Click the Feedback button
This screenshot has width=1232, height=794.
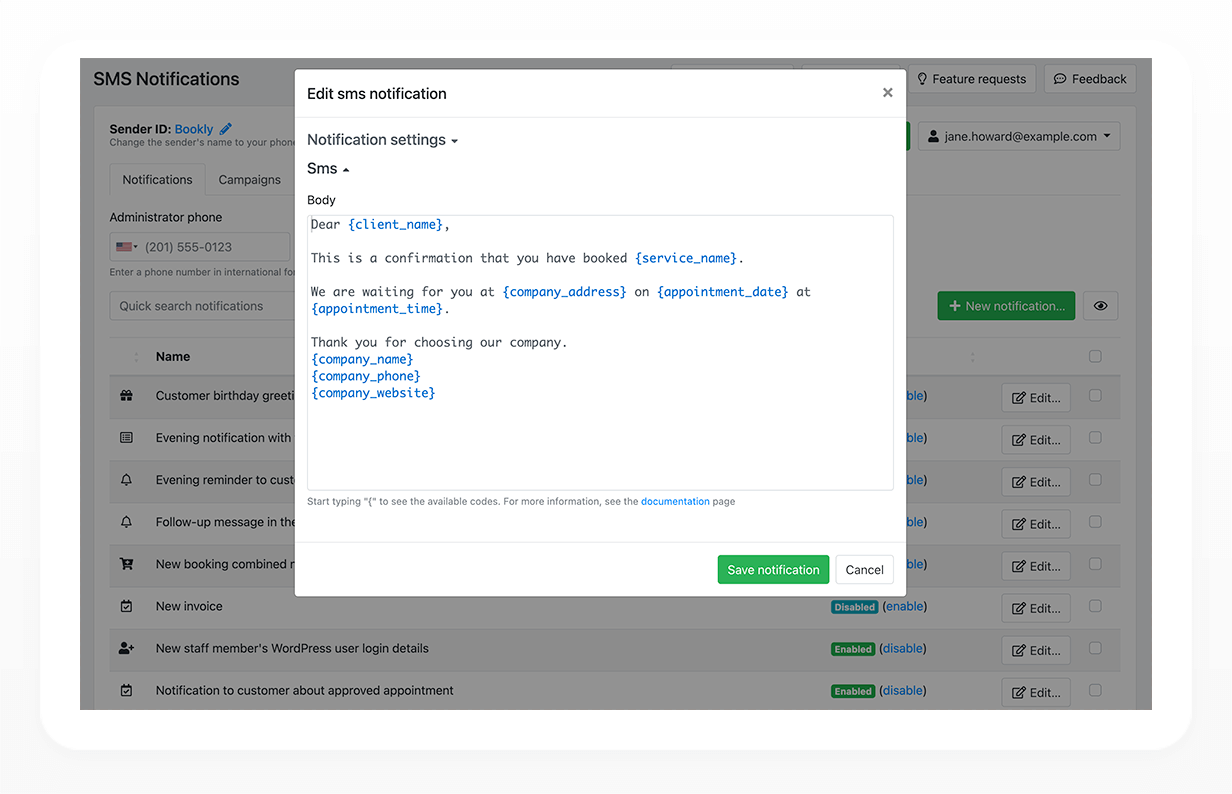pyautogui.click(x=1089, y=79)
